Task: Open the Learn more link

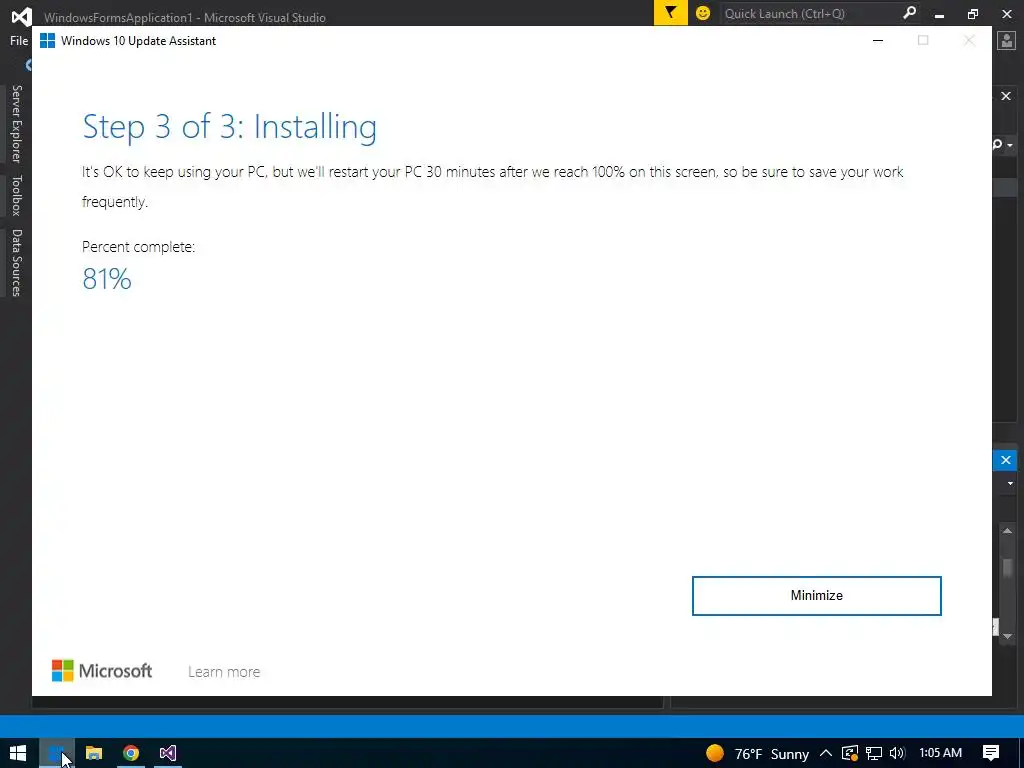Action: [x=224, y=671]
